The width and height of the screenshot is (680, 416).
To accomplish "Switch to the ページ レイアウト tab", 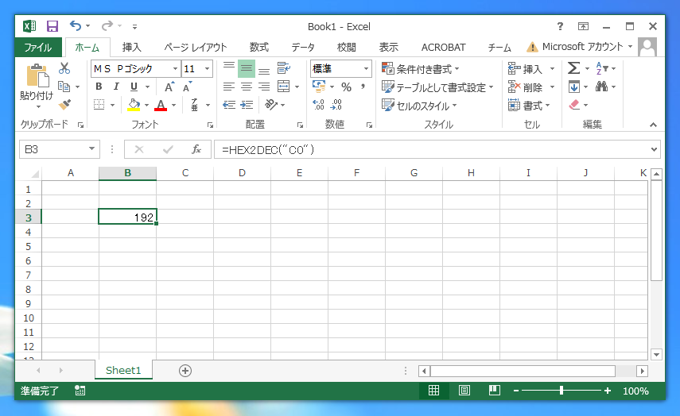I will click(x=195, y=47).
